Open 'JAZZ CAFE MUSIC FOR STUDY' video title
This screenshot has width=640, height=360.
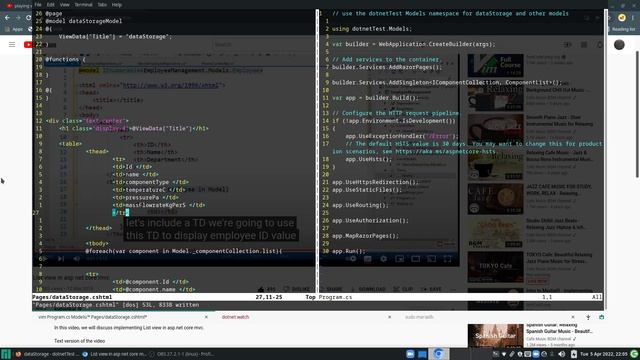[558, 190]
